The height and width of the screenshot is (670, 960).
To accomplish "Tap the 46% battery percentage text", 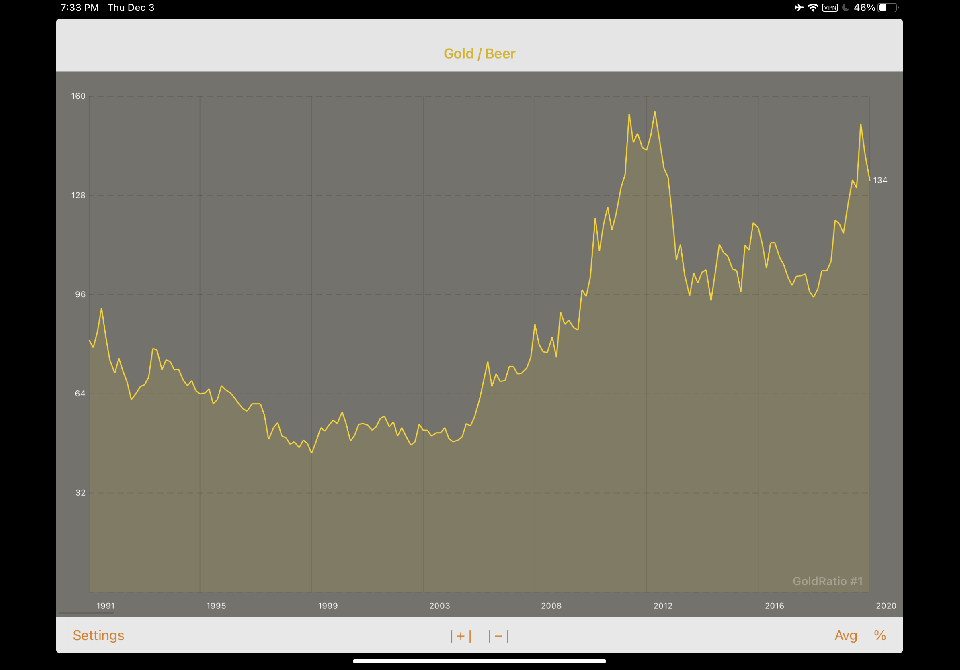I will point(864,7).
